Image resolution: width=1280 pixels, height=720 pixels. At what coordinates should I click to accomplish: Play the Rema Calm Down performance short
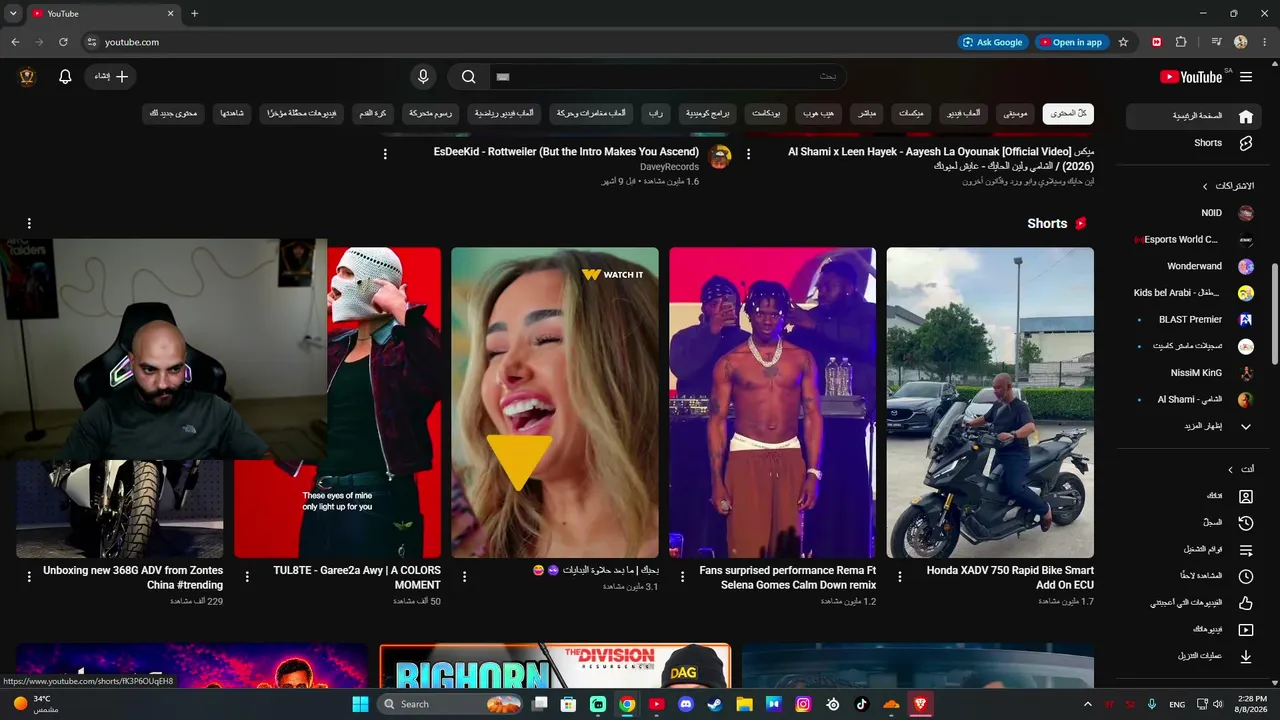[x=773, y=402]
